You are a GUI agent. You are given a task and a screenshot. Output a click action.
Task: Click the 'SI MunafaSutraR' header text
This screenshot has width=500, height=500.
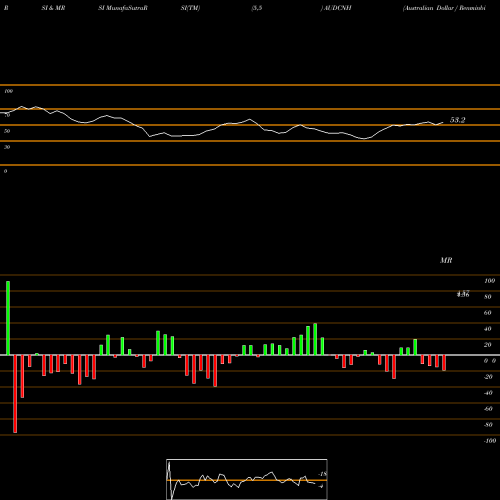pos(123,8)
